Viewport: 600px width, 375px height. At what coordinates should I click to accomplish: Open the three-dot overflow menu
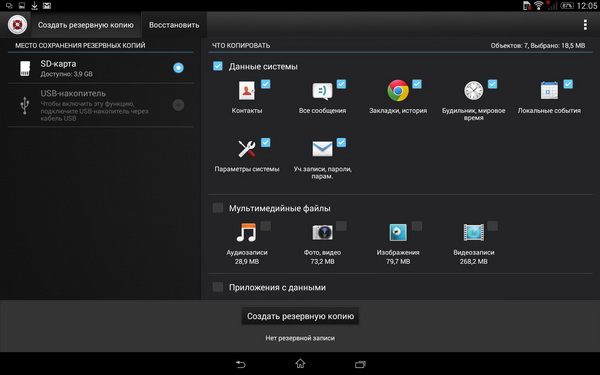[585, 25]
